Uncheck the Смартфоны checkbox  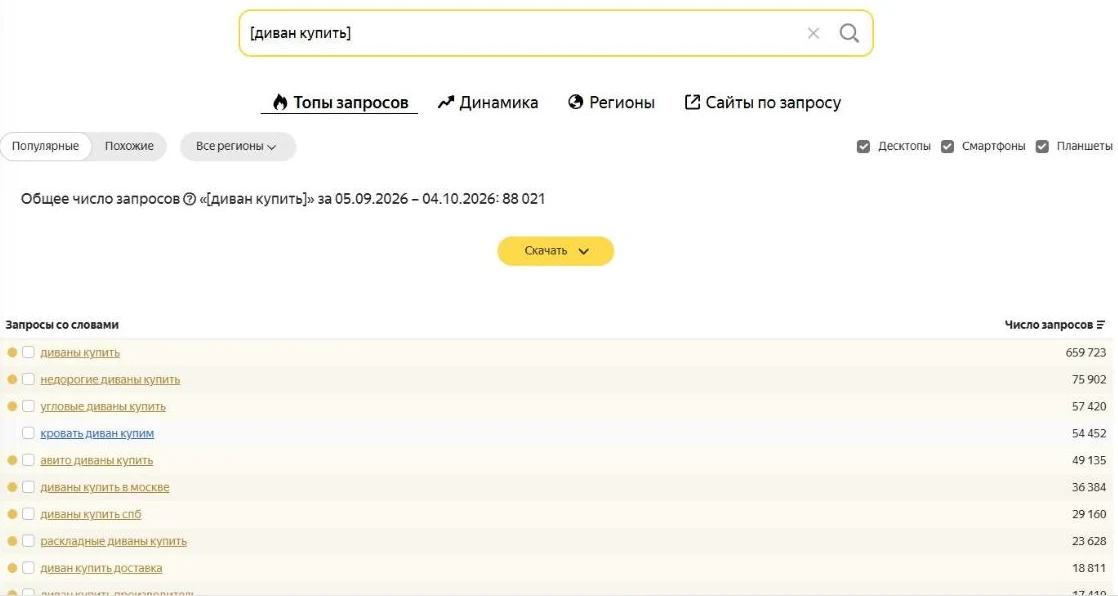(x=947, y=146)
